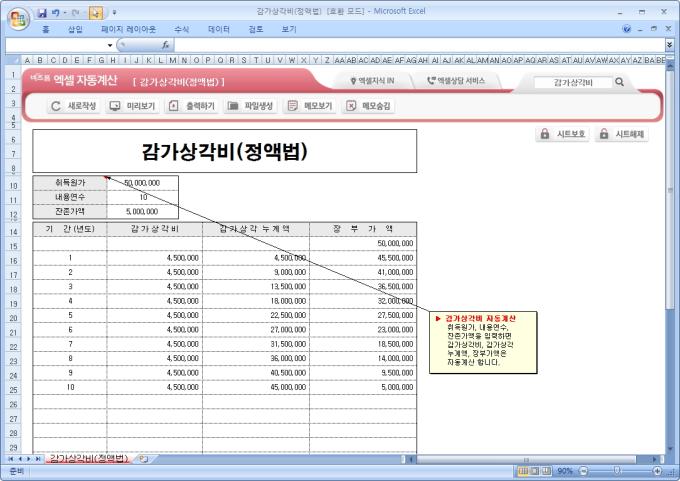Click the 시트해제 unlock button
Screen dimensions: 680x481
[621, 134]
